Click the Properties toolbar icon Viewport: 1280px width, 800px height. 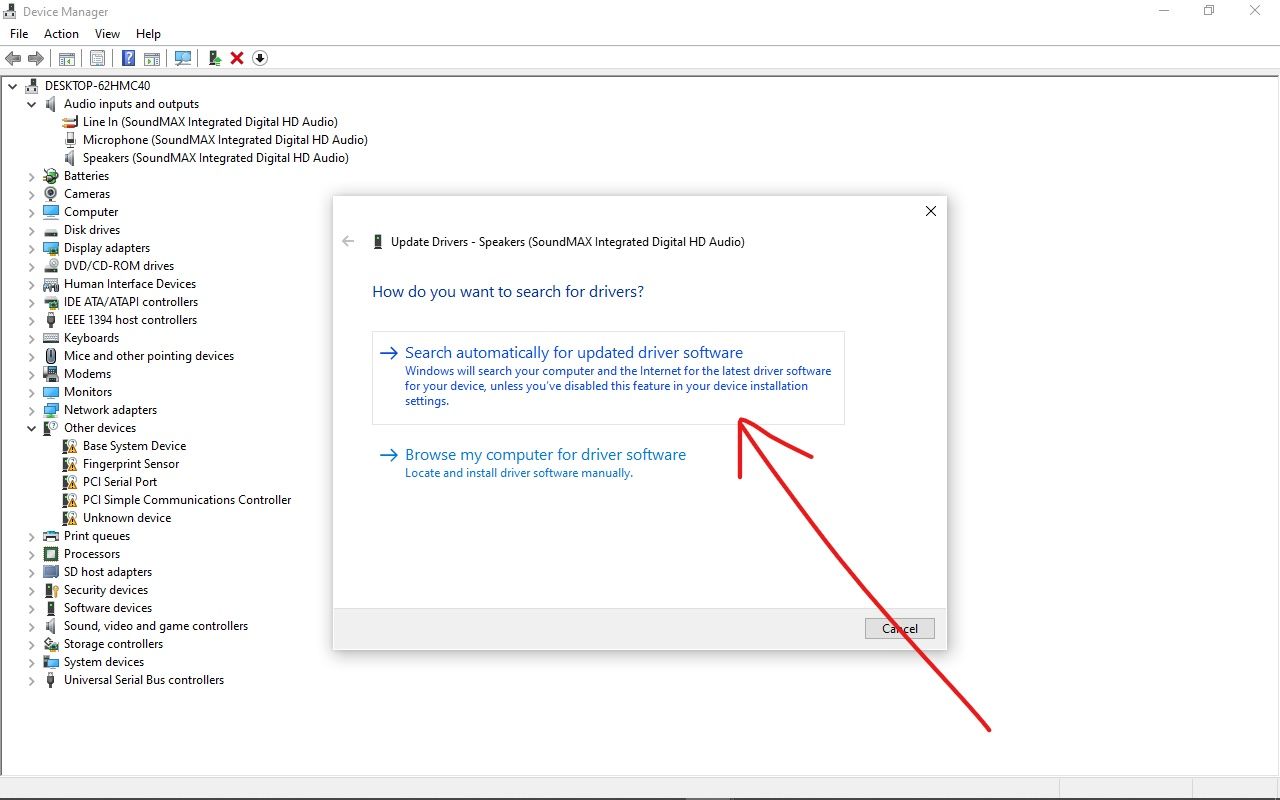point(98,58)
